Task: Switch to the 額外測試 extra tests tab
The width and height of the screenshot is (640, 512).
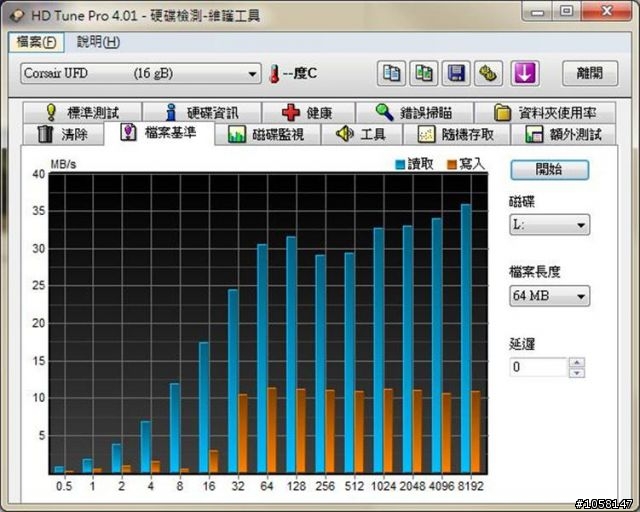Action: click(563, 134)
